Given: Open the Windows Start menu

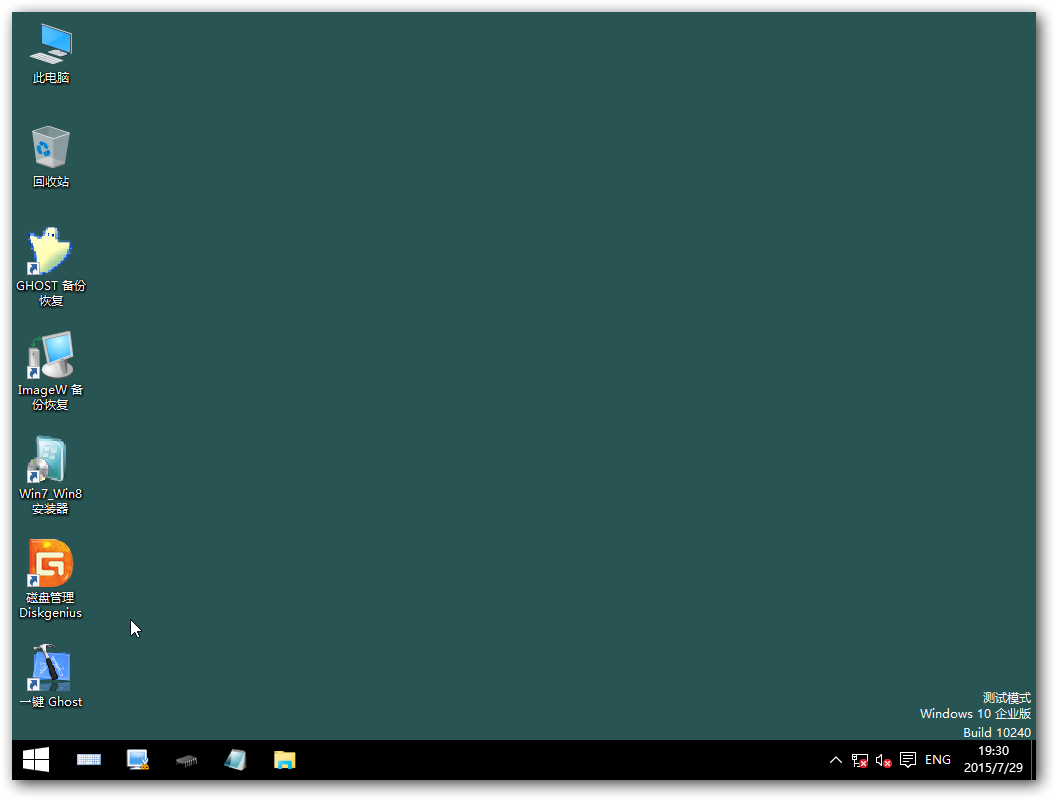Looking at the screenshot, I should coord(36,760).
